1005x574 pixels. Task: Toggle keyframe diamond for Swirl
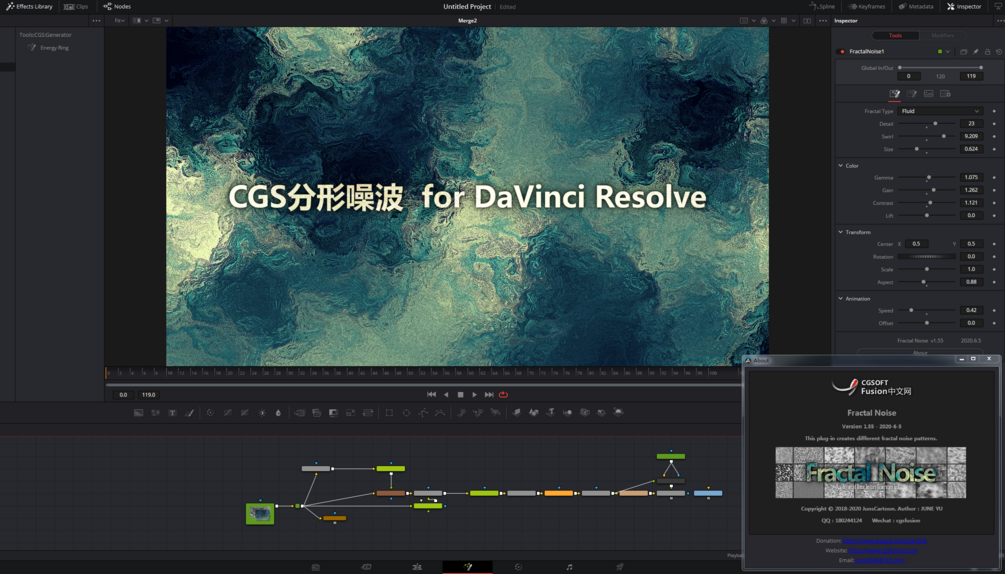994,136
